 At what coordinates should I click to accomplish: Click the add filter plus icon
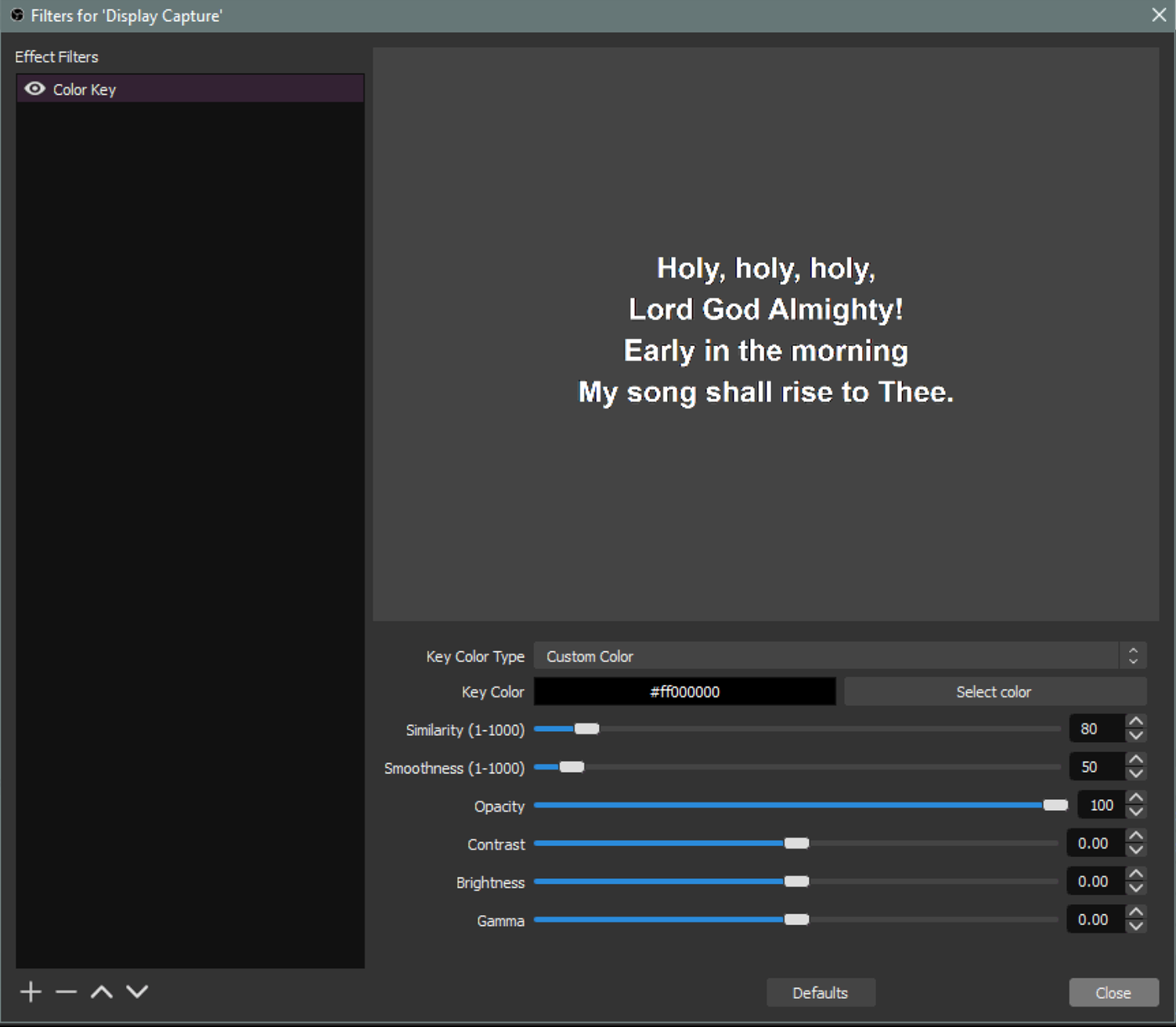pos(31,992)
